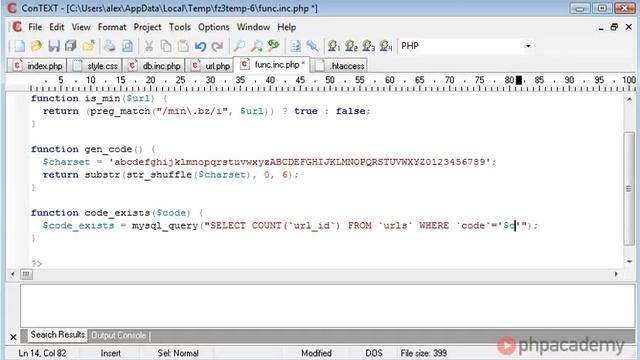The width and height of the screenshot is (640, 360).
Task: Click 'preg_match' in the code
Action: tap(120, 111)
